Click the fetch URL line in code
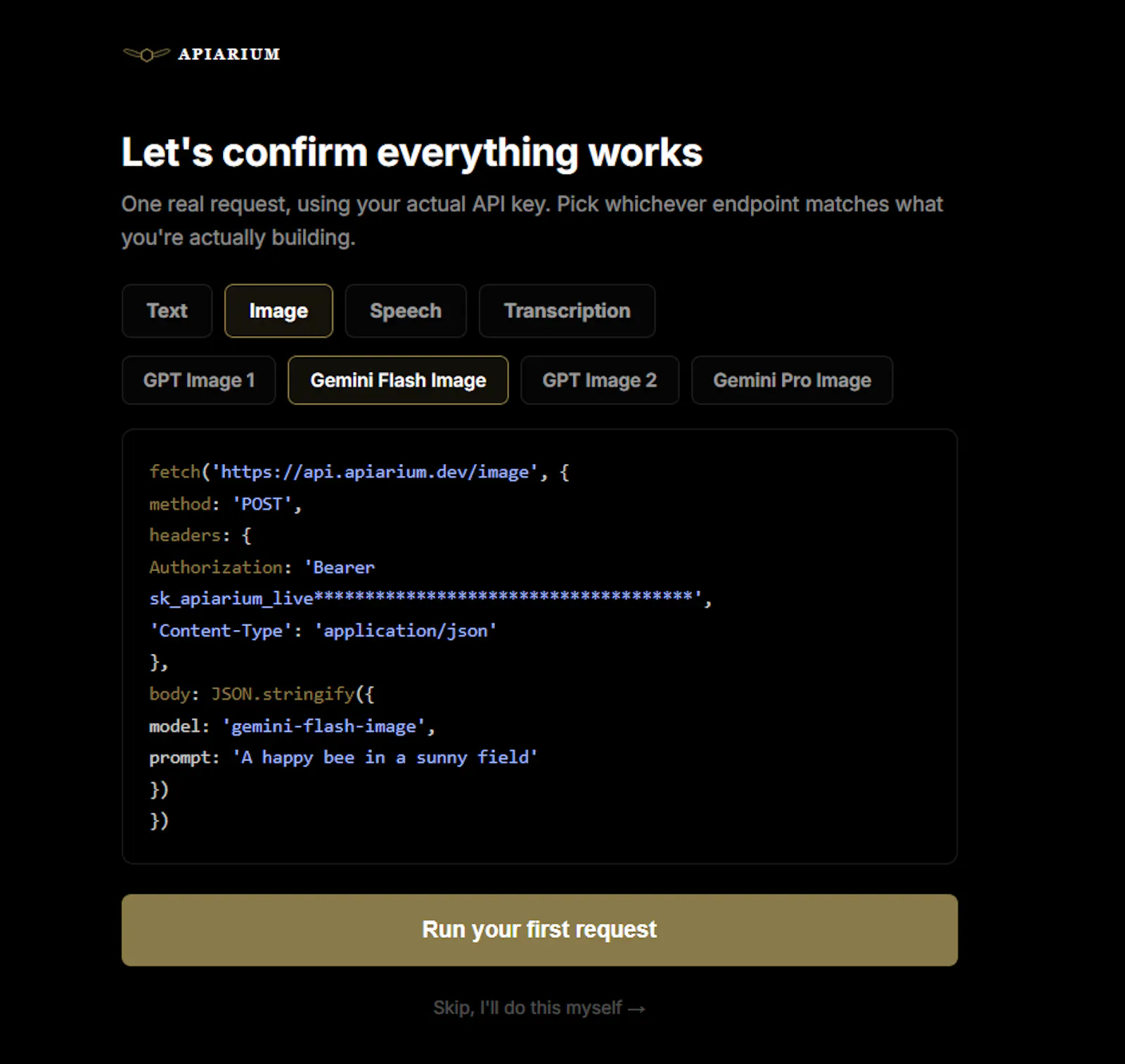The width and height of the screenshot is (1125, 1064). pyautogui.click(x=359, y=472)
